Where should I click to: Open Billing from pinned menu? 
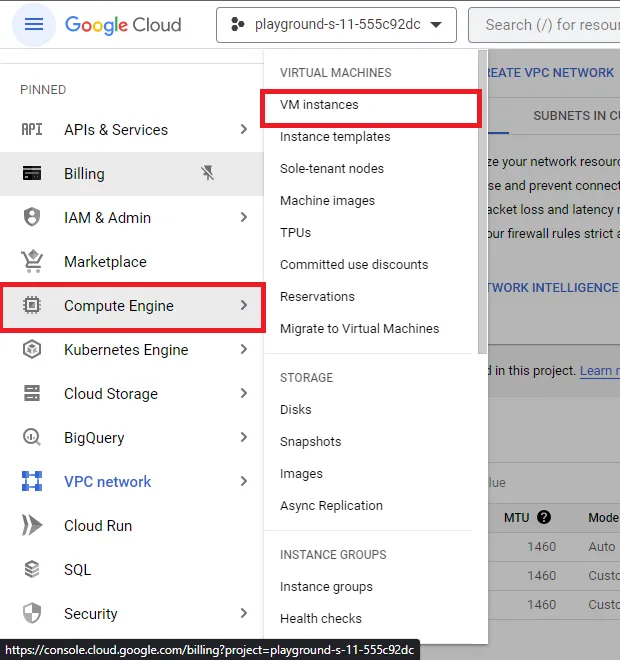pyautogui.click(x=132, y=173)
